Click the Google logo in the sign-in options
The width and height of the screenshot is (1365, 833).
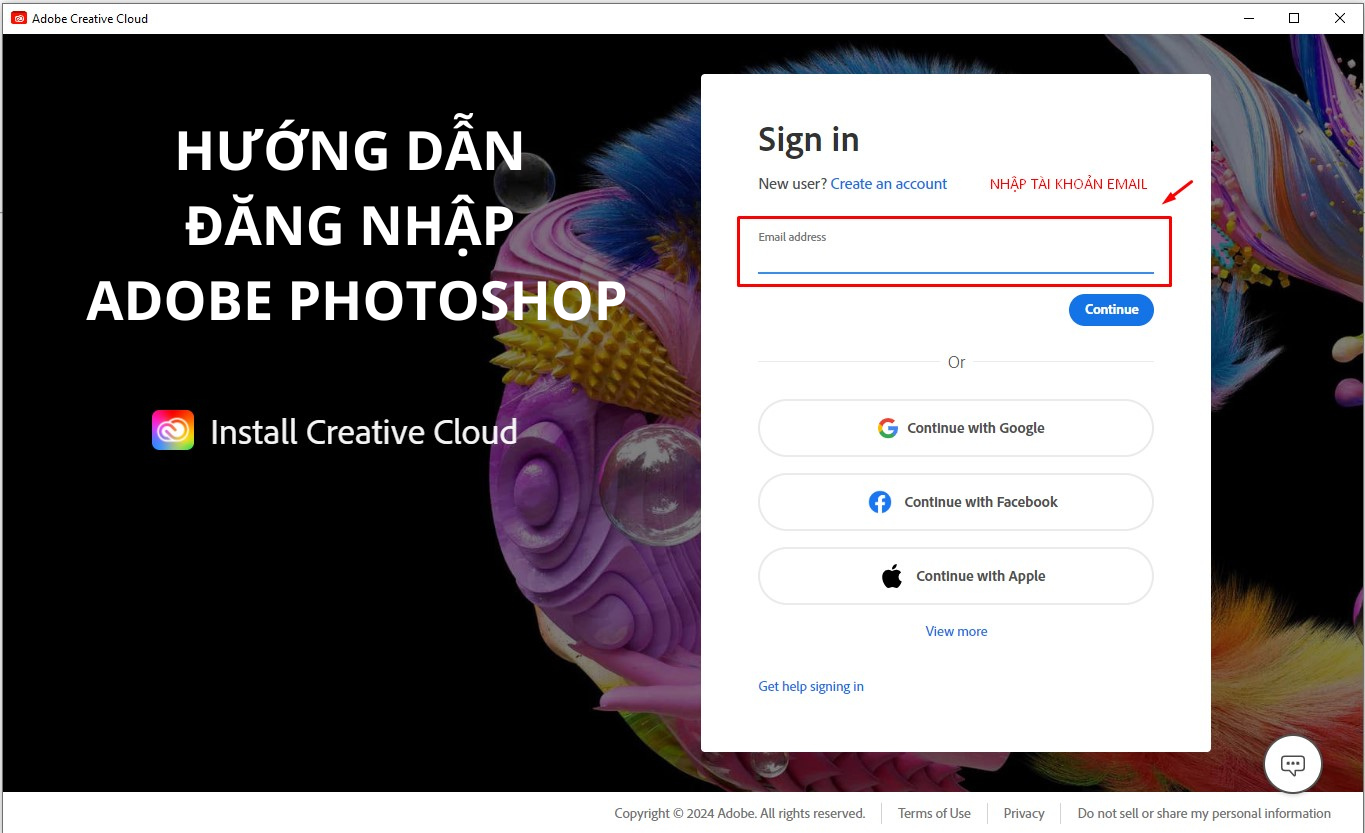pos(887,428)
